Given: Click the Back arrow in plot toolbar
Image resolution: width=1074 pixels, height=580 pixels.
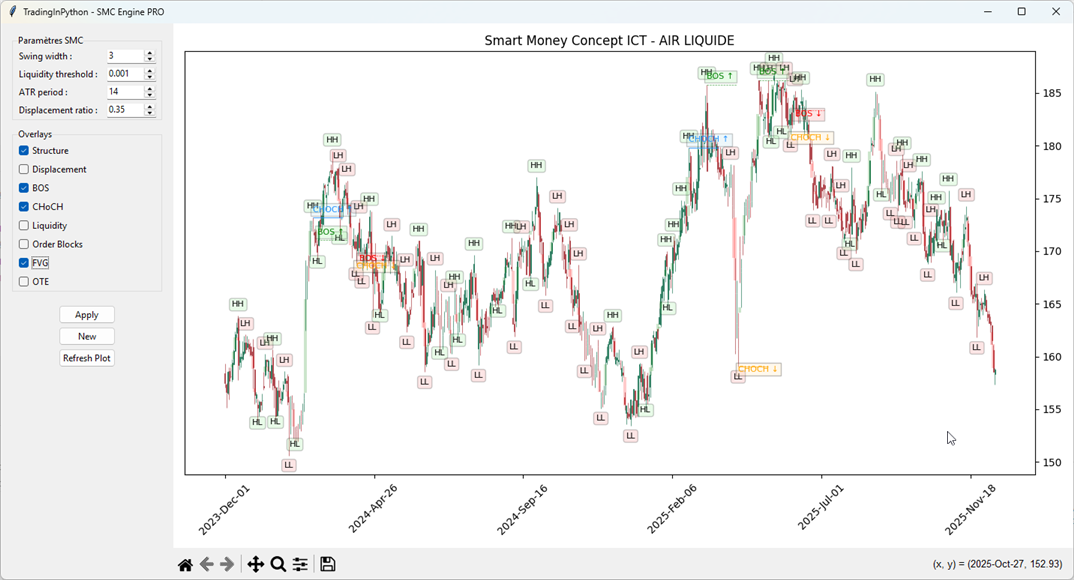Looking at the screenshot, I should (207, 565).
